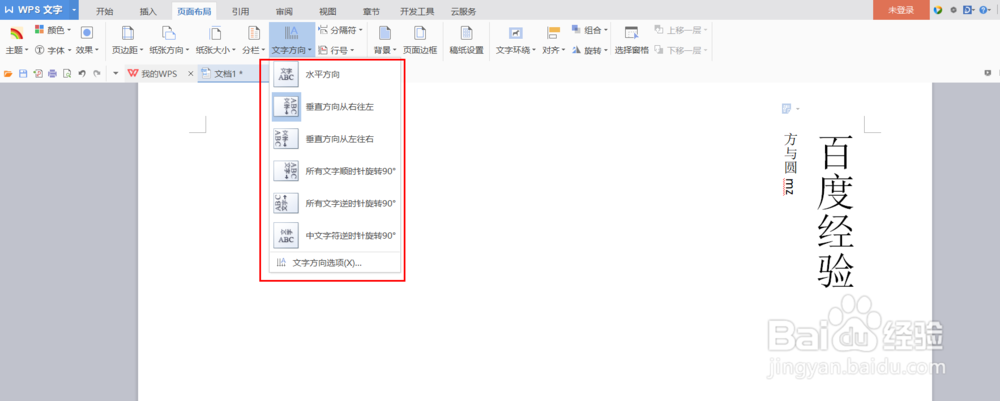Select the 文档1 document tab

click(228, 73)
